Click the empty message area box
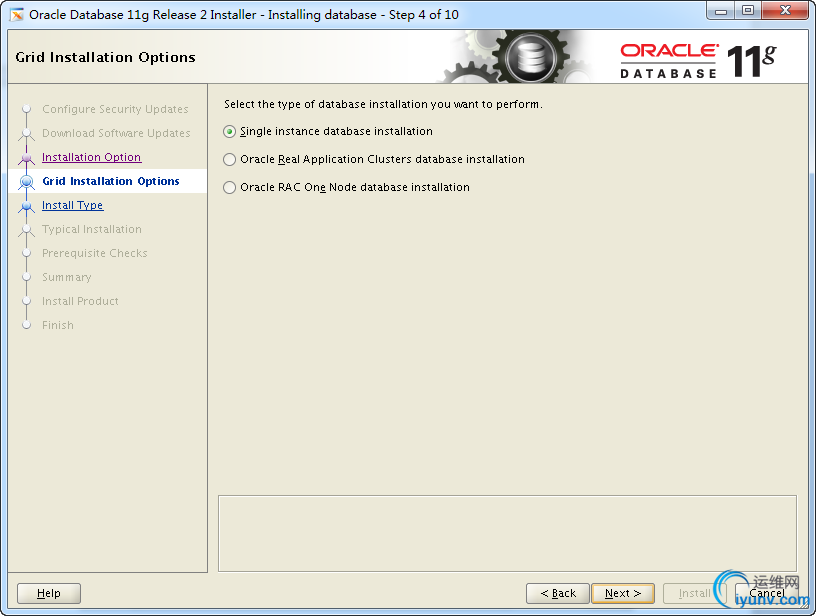Screen dimensions: 816x616 coord(507,534)
